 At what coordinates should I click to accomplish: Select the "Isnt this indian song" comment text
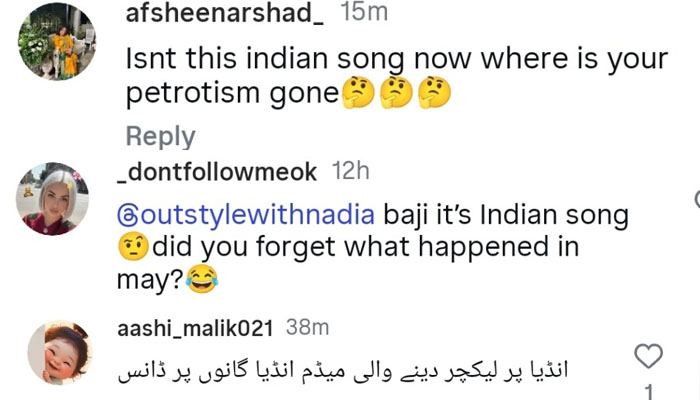click(395, 59)
